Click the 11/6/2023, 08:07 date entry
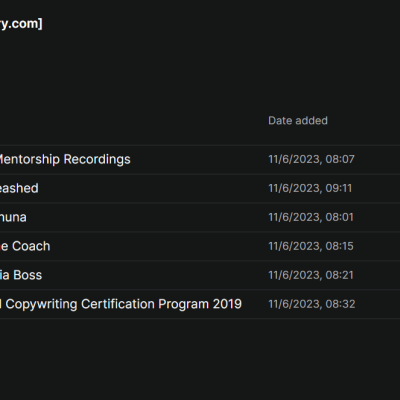This screenshot has width=400, height=400. pyautogui.click(x=311, y=159)
